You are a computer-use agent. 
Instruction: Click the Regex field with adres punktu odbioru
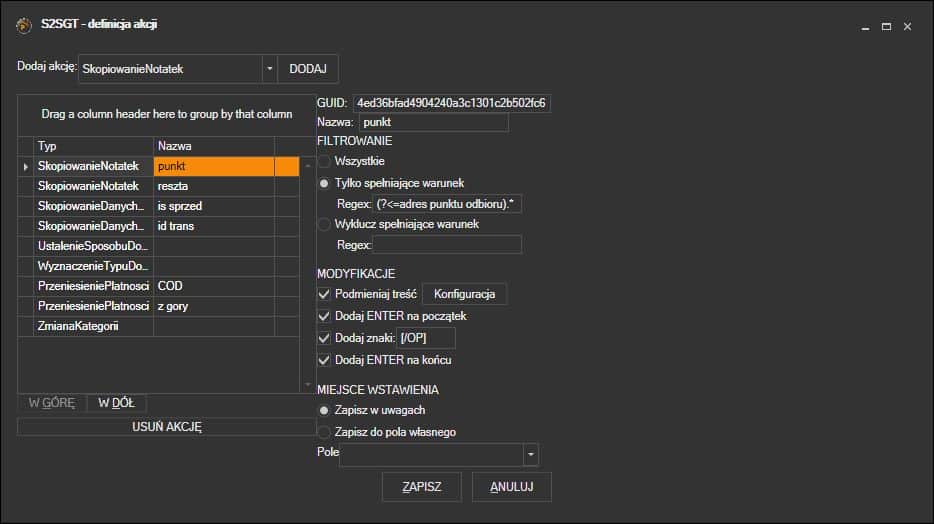(x=447, y=204)
